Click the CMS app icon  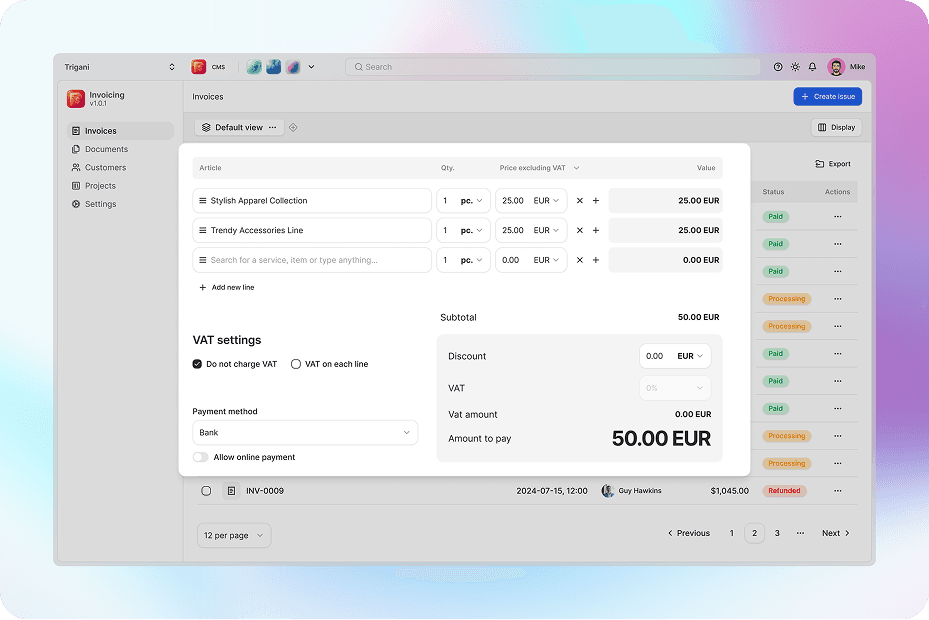click(199, 67)
